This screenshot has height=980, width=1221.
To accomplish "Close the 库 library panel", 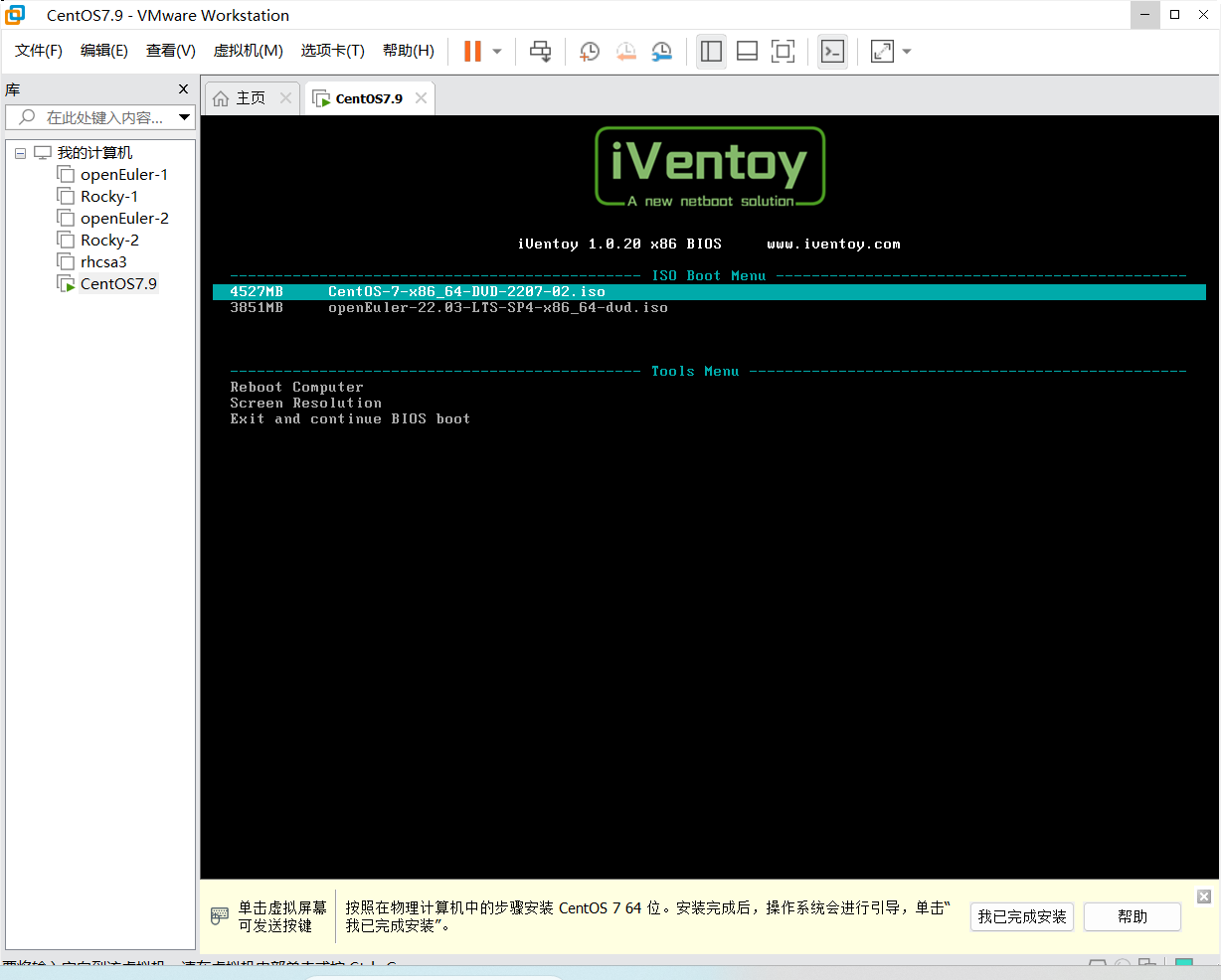I will click(x=183, y=89).
